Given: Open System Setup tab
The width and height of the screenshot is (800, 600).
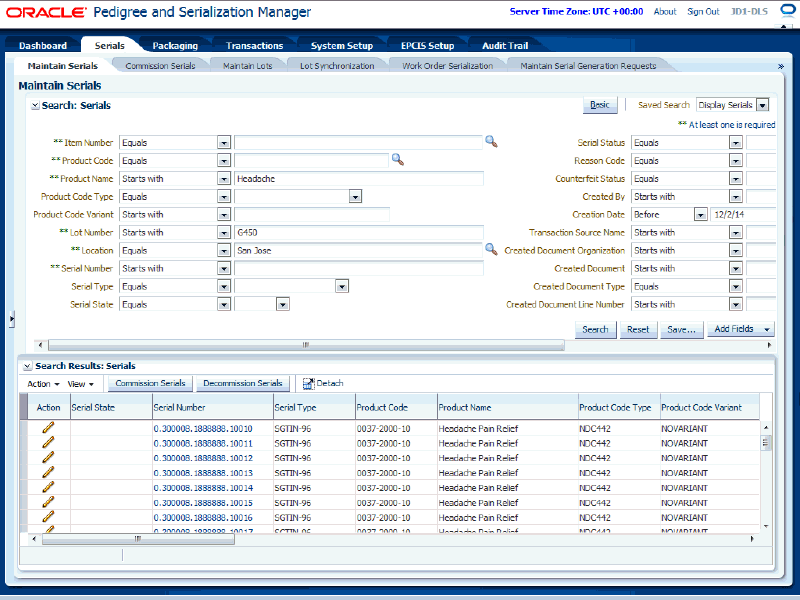Looking at the screenshot, I should [x=342, y=45].
